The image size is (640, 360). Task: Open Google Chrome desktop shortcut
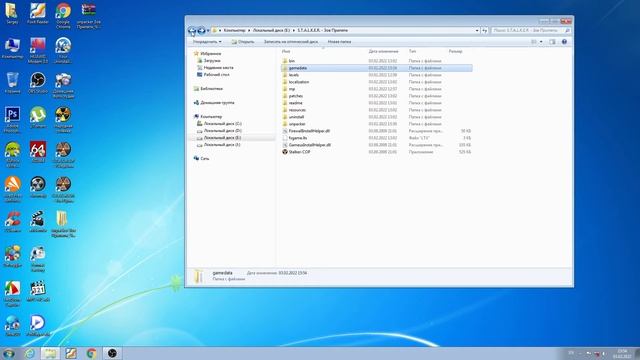coord(63,16)
